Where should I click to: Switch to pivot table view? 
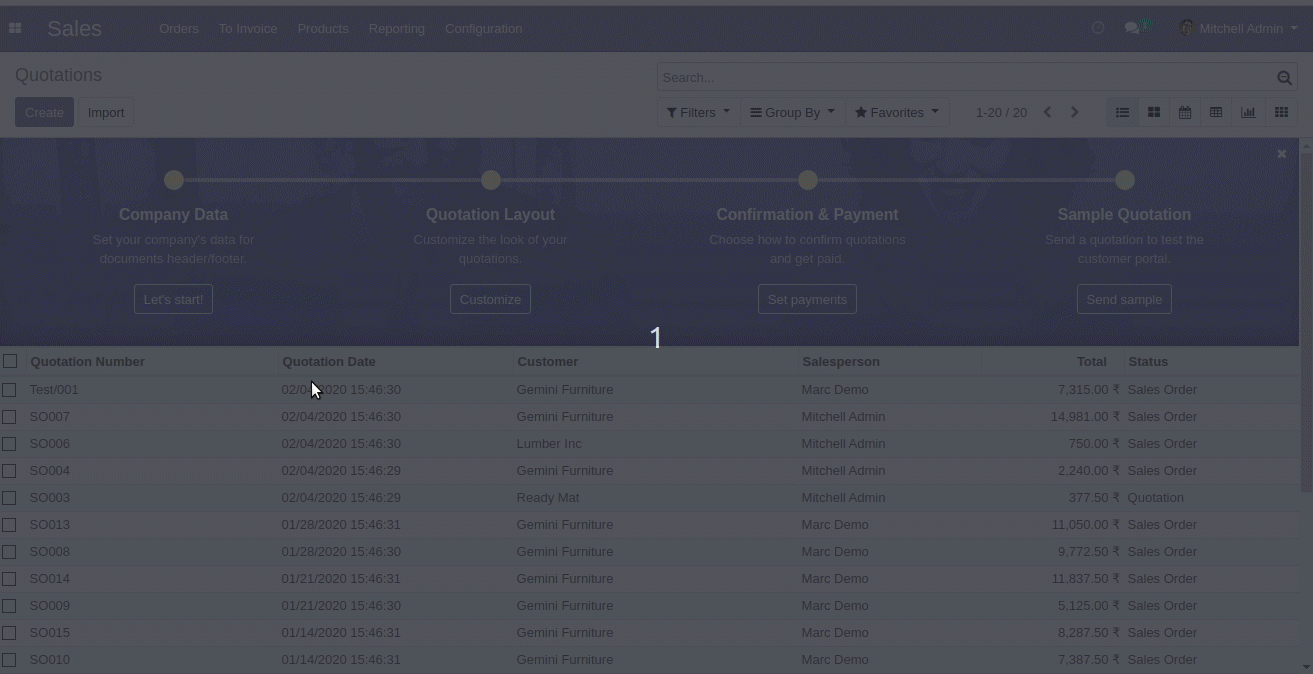pos(1216,112)
